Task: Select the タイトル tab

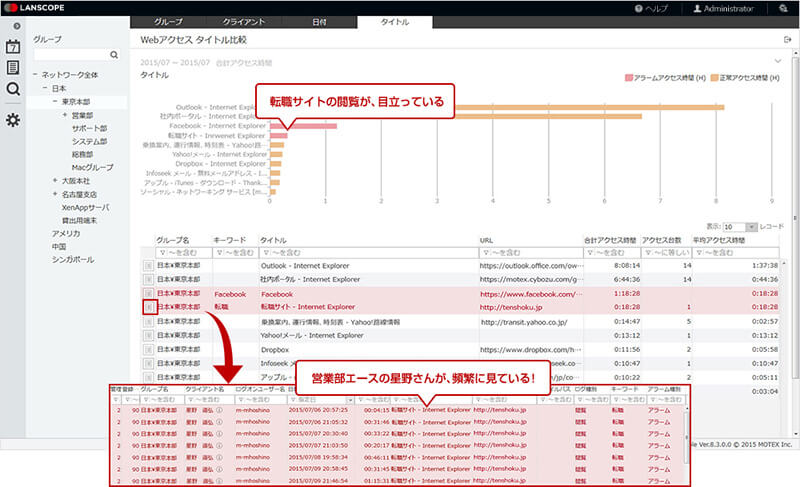Action: click(395, 22)
